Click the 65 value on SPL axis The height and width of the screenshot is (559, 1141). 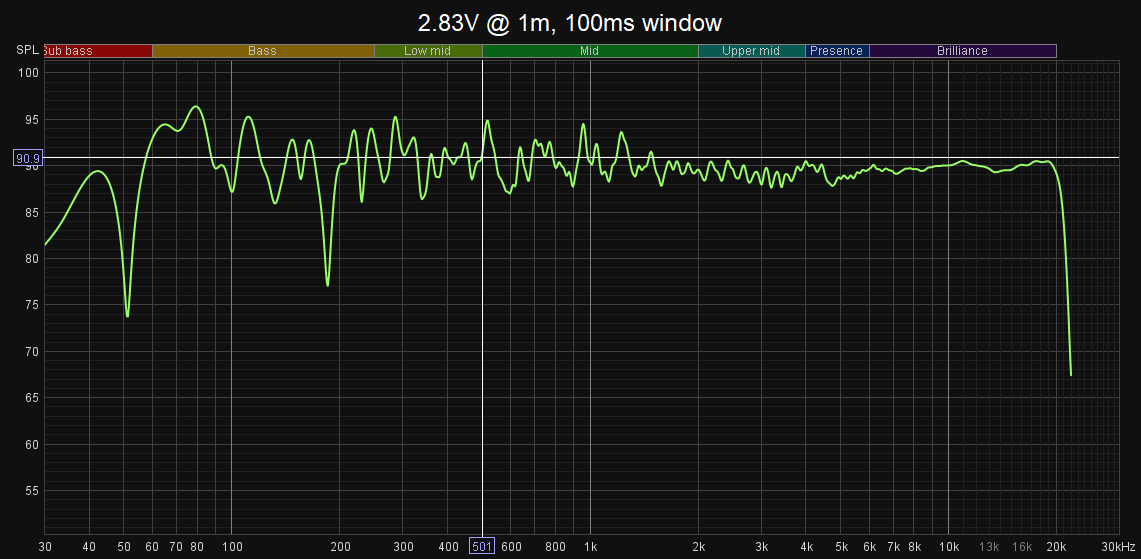tap(32, 398)
